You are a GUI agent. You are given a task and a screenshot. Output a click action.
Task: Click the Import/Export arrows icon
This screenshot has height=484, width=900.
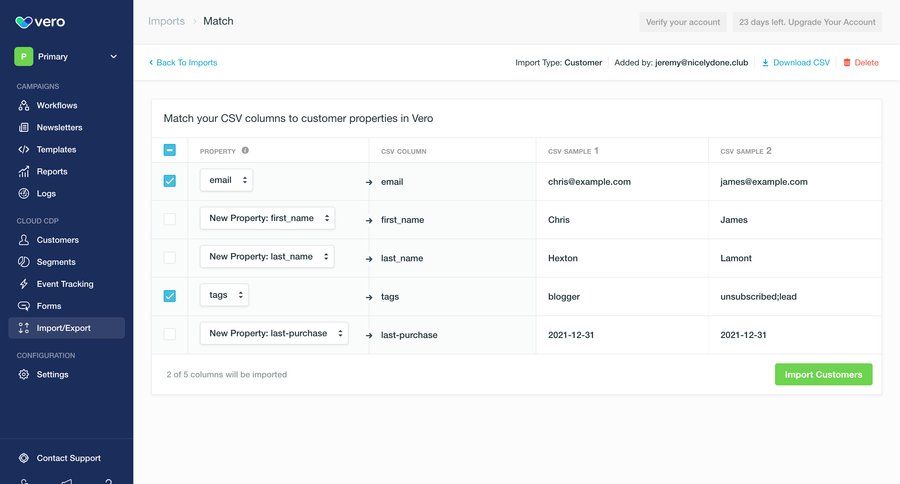point(24,328)
